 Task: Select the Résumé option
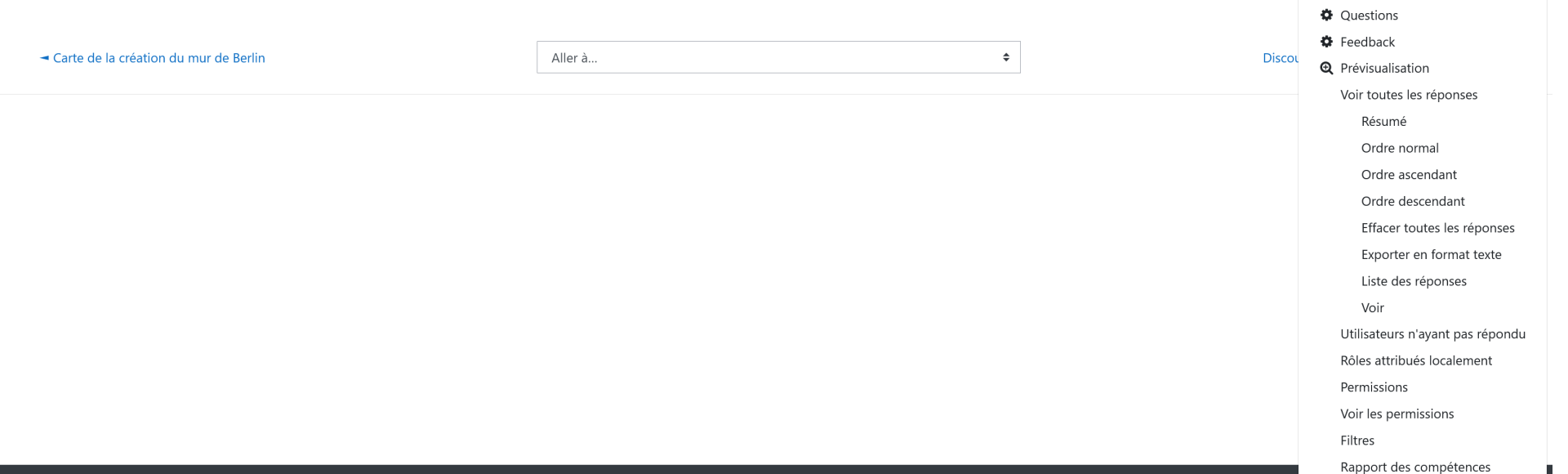click(x=1383, y=121)
